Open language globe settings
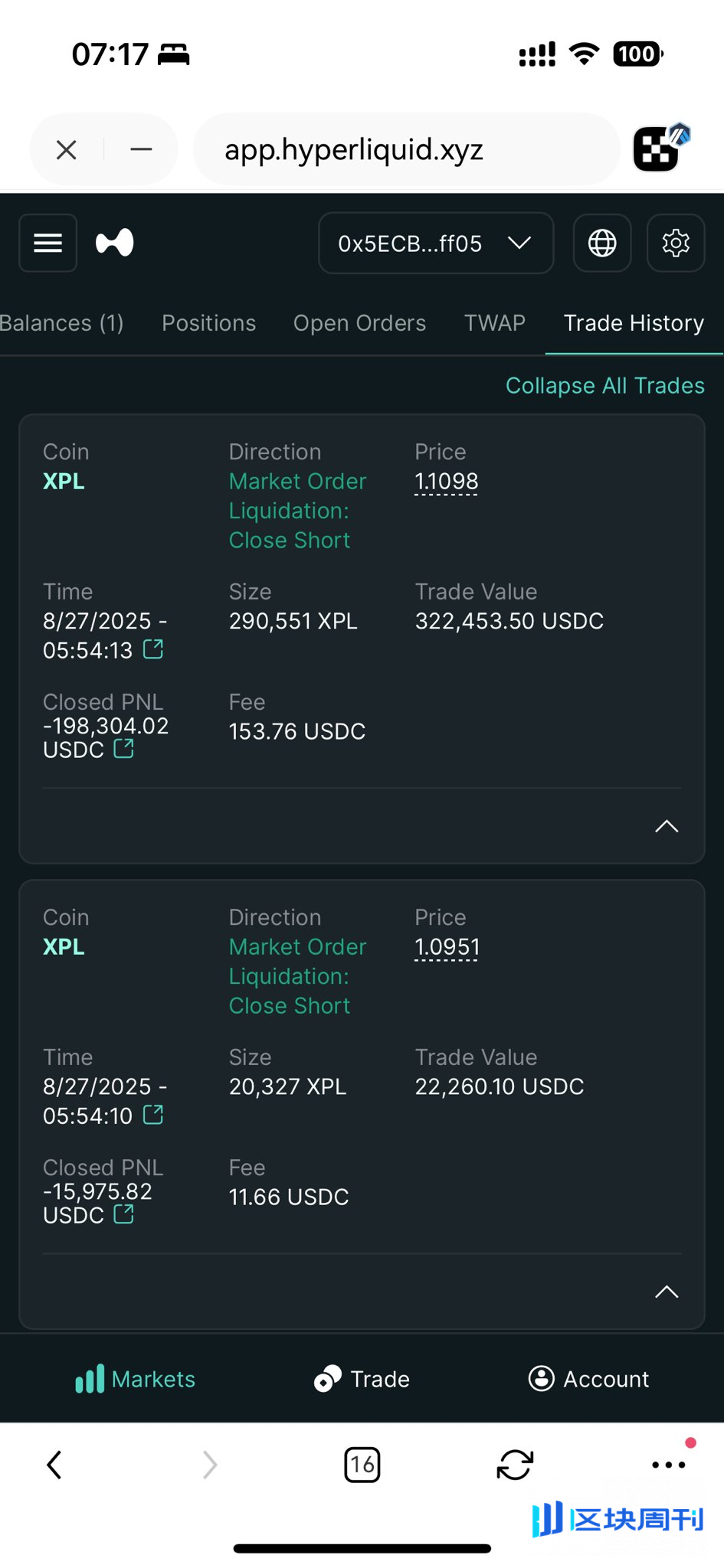 602,243
